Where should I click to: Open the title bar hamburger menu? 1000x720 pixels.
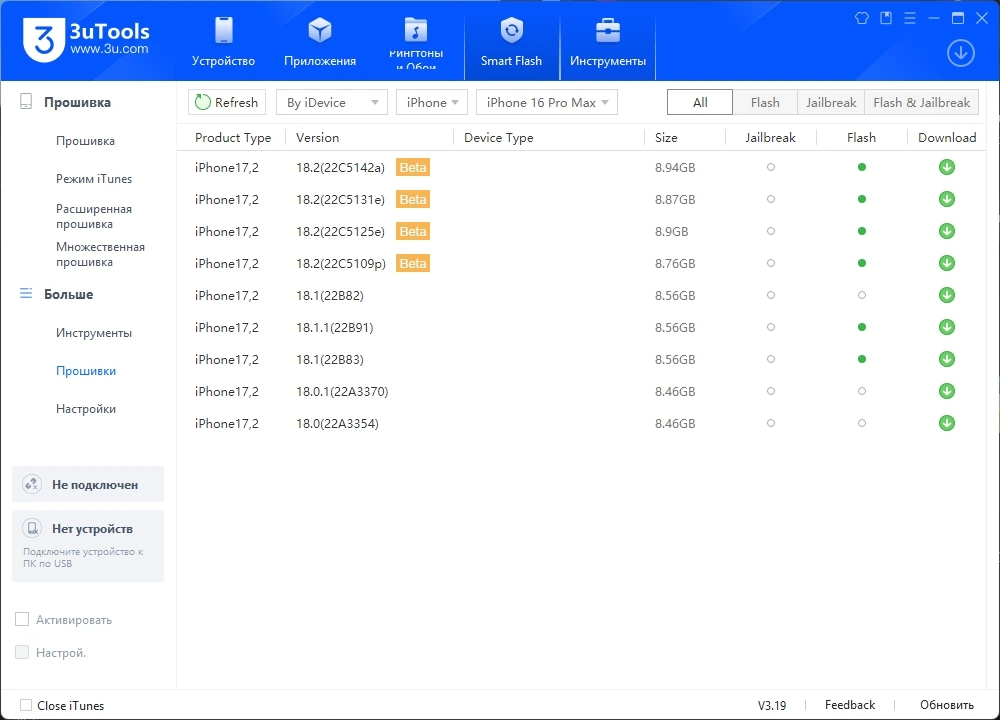point(910,18)
